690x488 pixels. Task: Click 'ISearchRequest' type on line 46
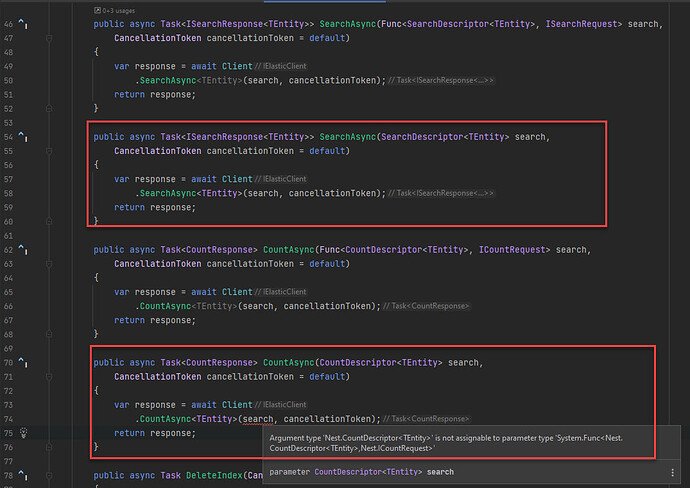[x=581, y=24]
